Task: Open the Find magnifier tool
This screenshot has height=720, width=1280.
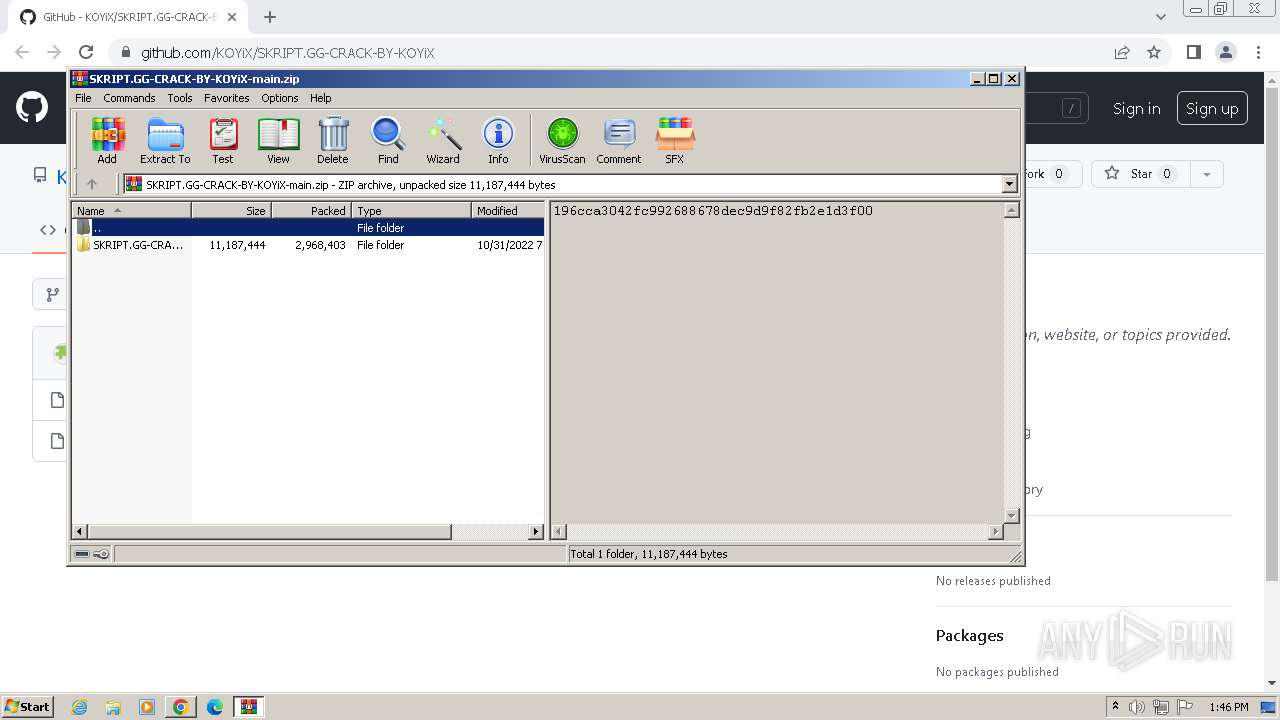Action: (388, 140)
